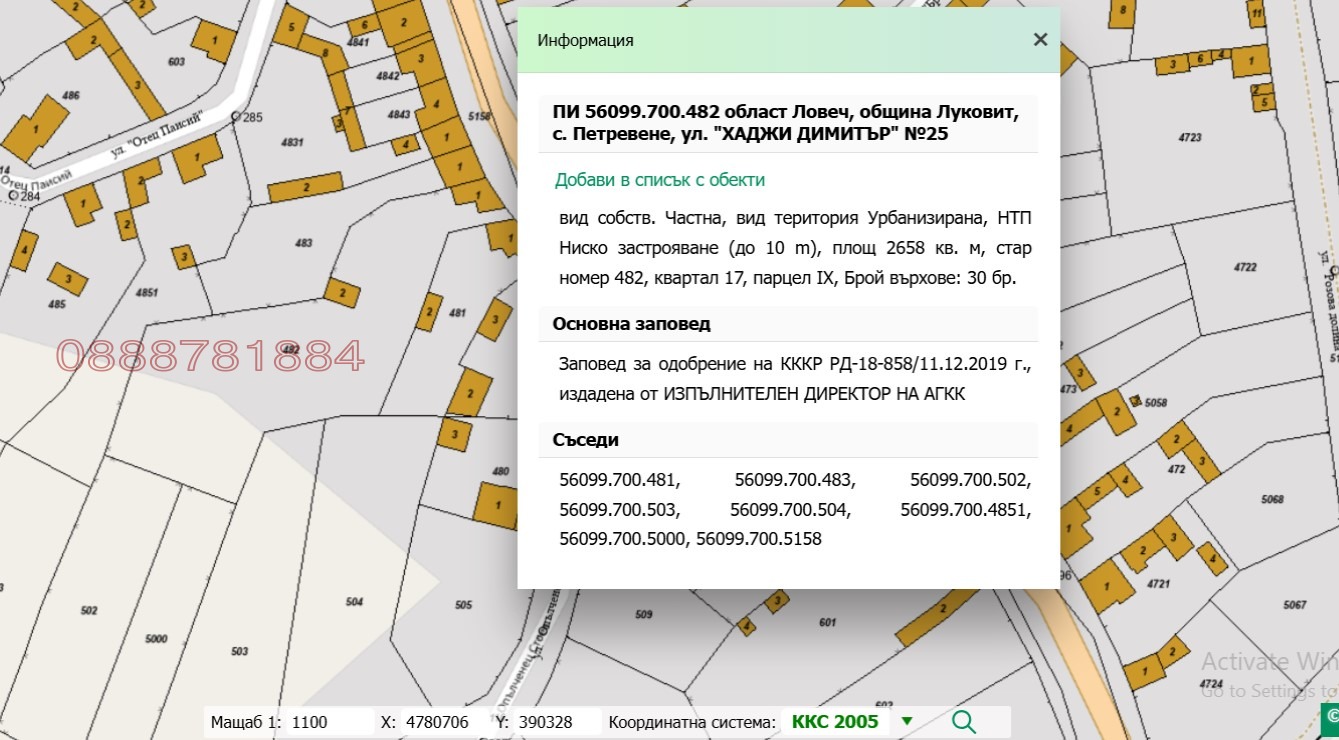Select parcel 4723 on the map
The image size is (1339, 740).
(1190, 135)
